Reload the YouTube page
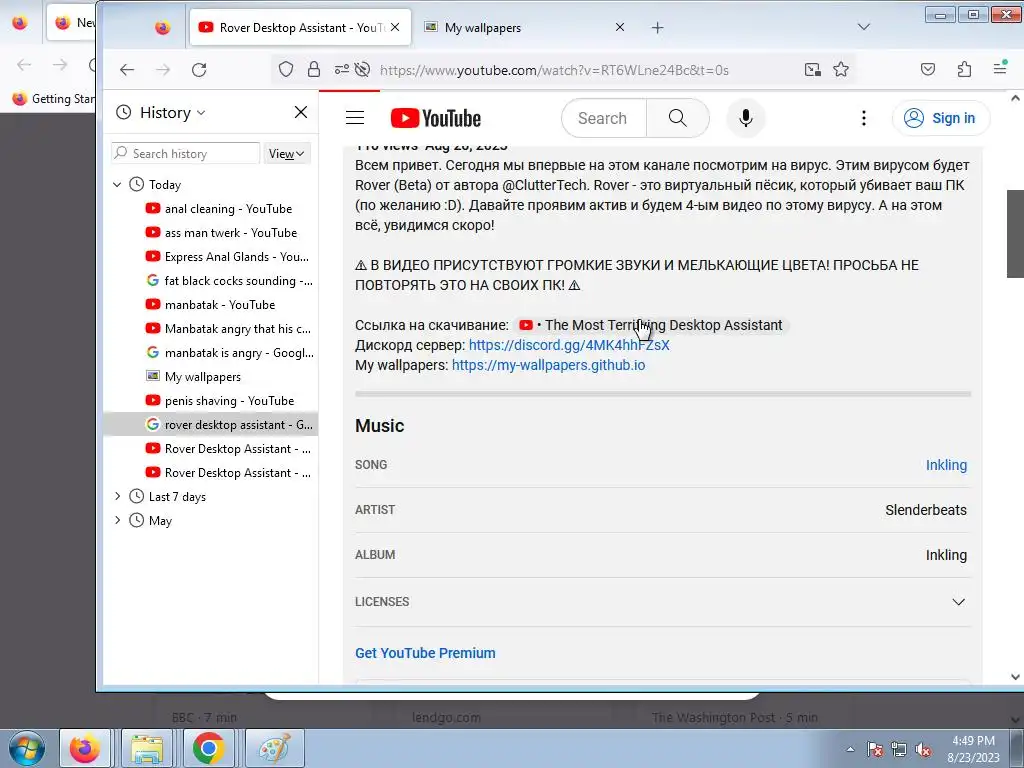1024x768 pixels. [x=199, y=70]
